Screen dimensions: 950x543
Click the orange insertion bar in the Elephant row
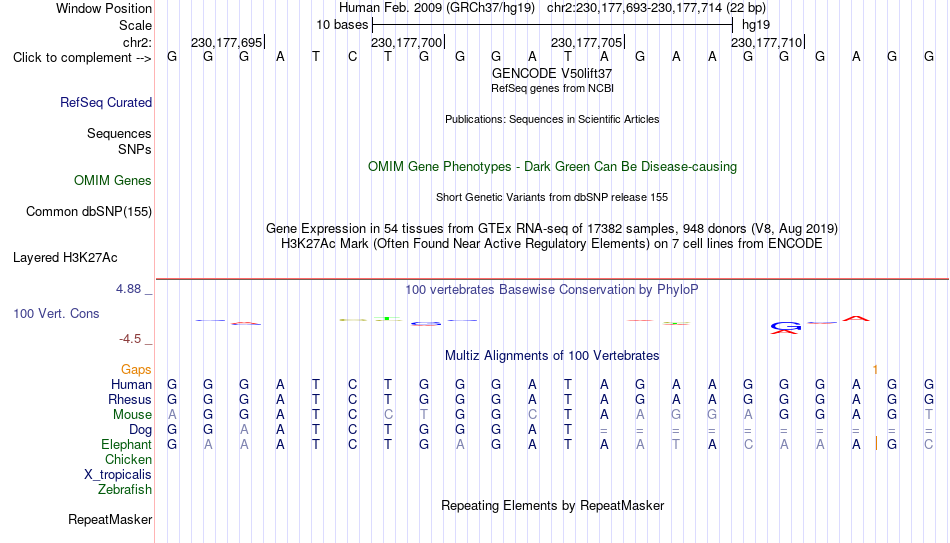(x=876, y=443)
